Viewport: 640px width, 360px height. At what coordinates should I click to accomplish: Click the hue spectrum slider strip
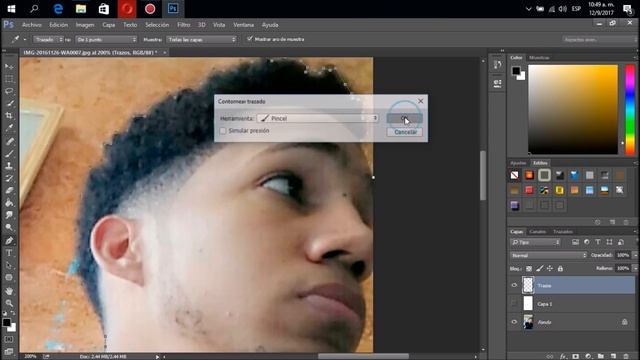coord(630,109)
